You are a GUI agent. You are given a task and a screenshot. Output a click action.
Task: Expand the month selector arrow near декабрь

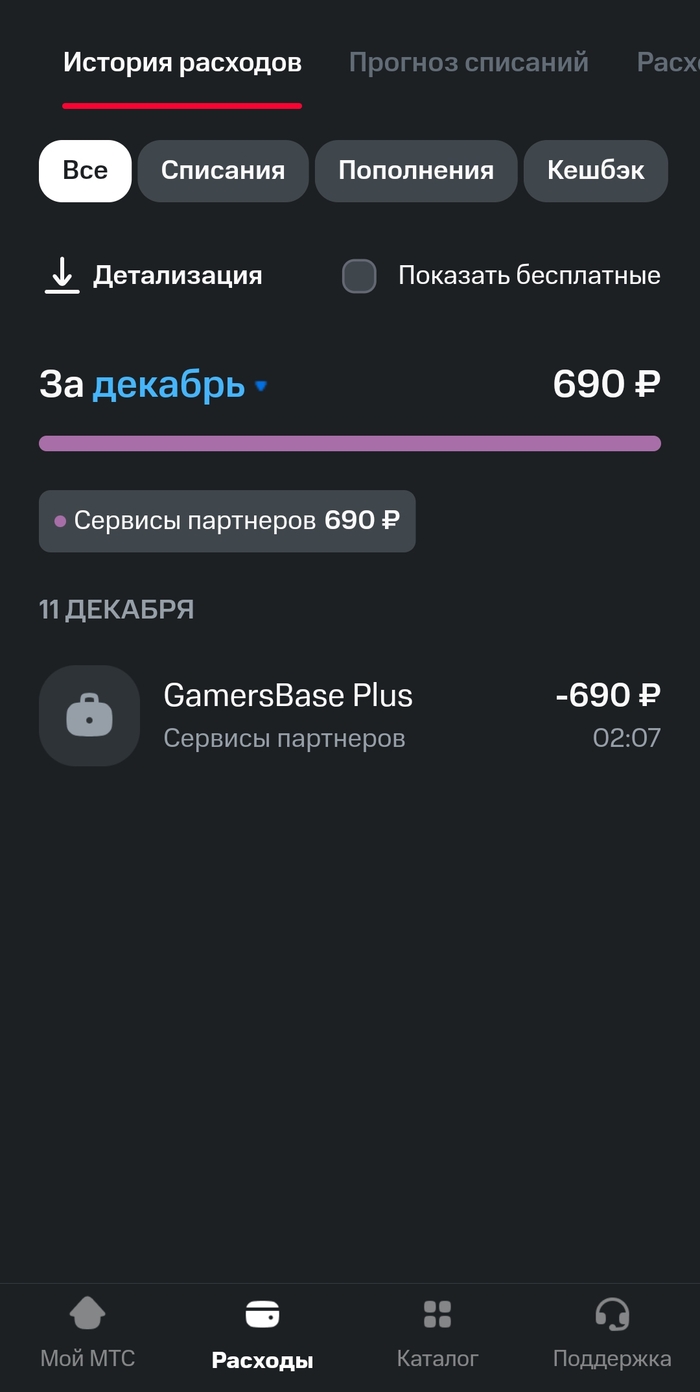click(261, 386)
